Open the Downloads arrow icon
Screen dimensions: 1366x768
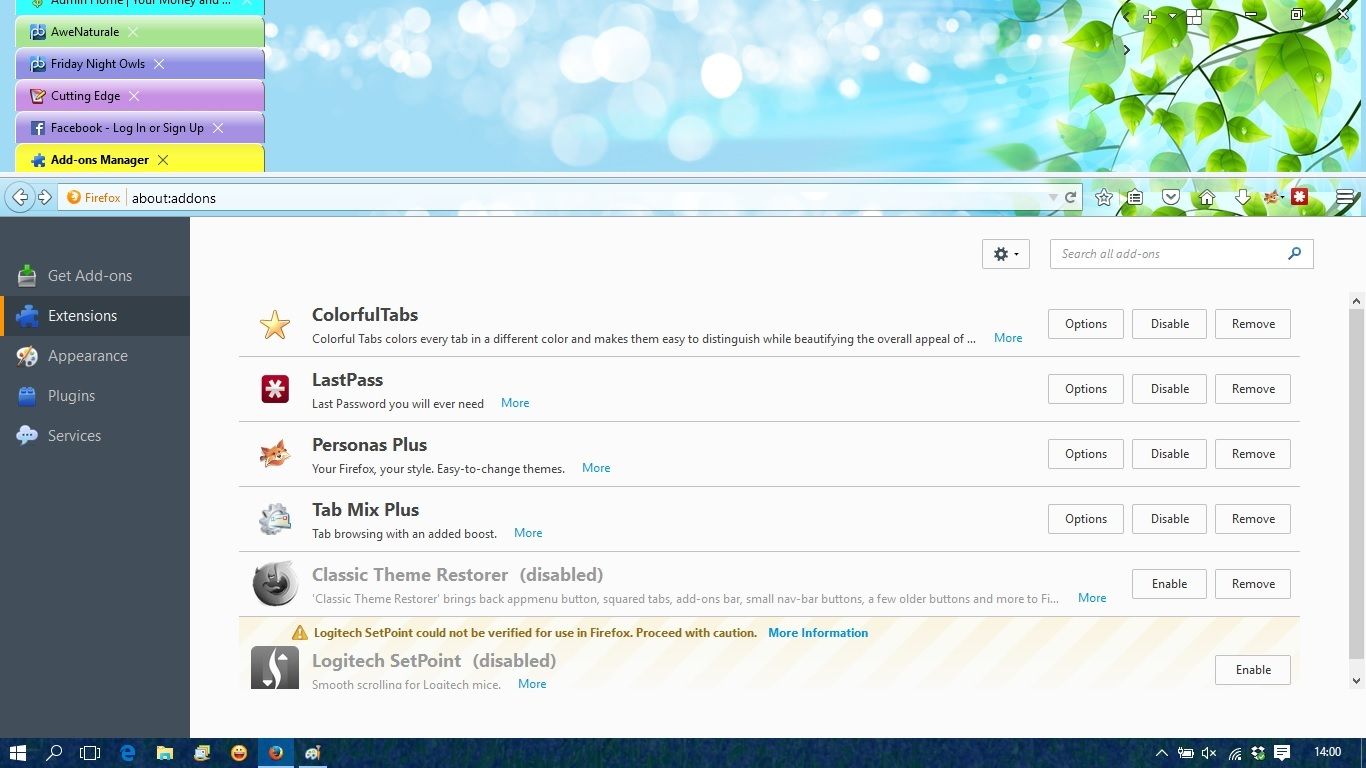click(1242, 198)
